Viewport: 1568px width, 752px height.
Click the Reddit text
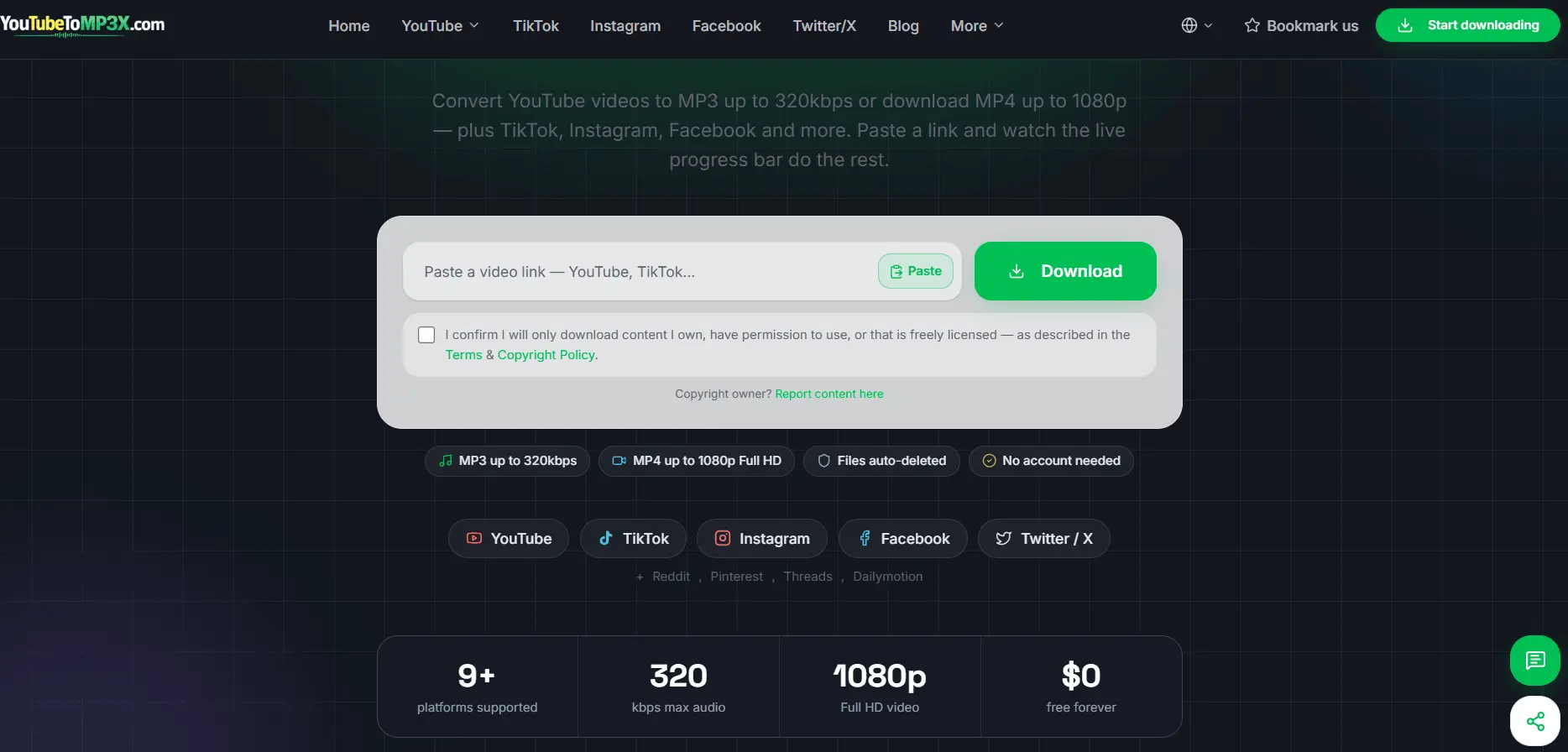tap(671, 577)
